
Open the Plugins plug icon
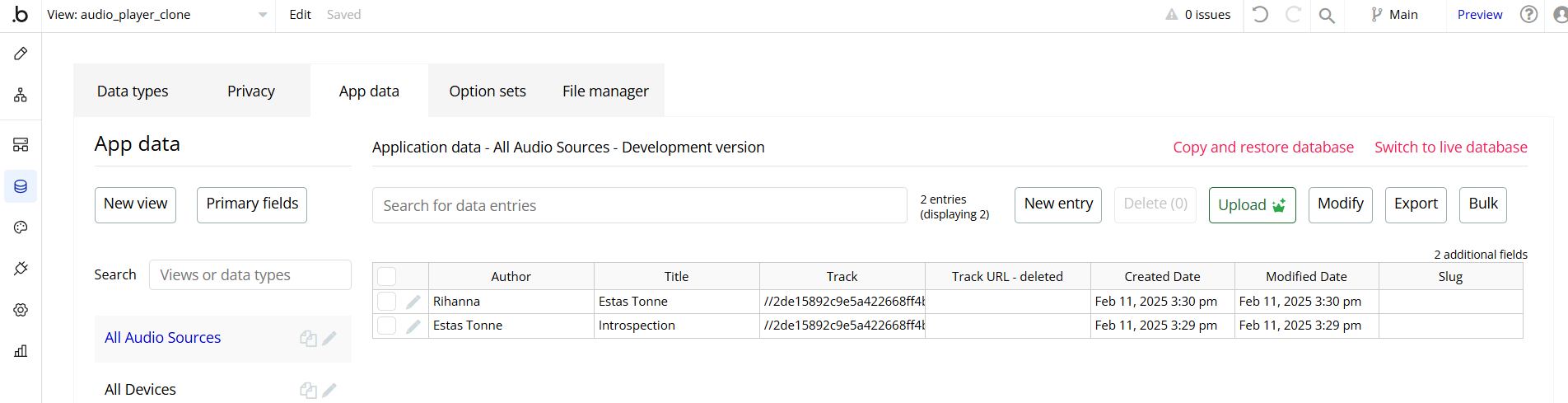coord(21,269)
